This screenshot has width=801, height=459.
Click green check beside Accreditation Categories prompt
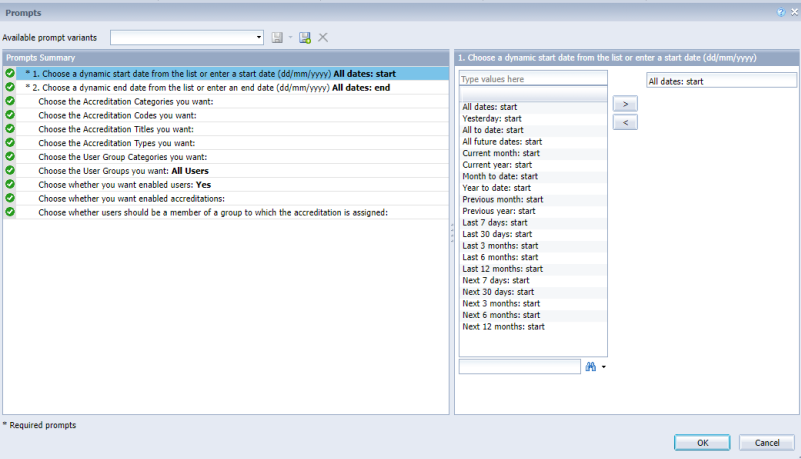pyautogui.click(x=10, y=102)
